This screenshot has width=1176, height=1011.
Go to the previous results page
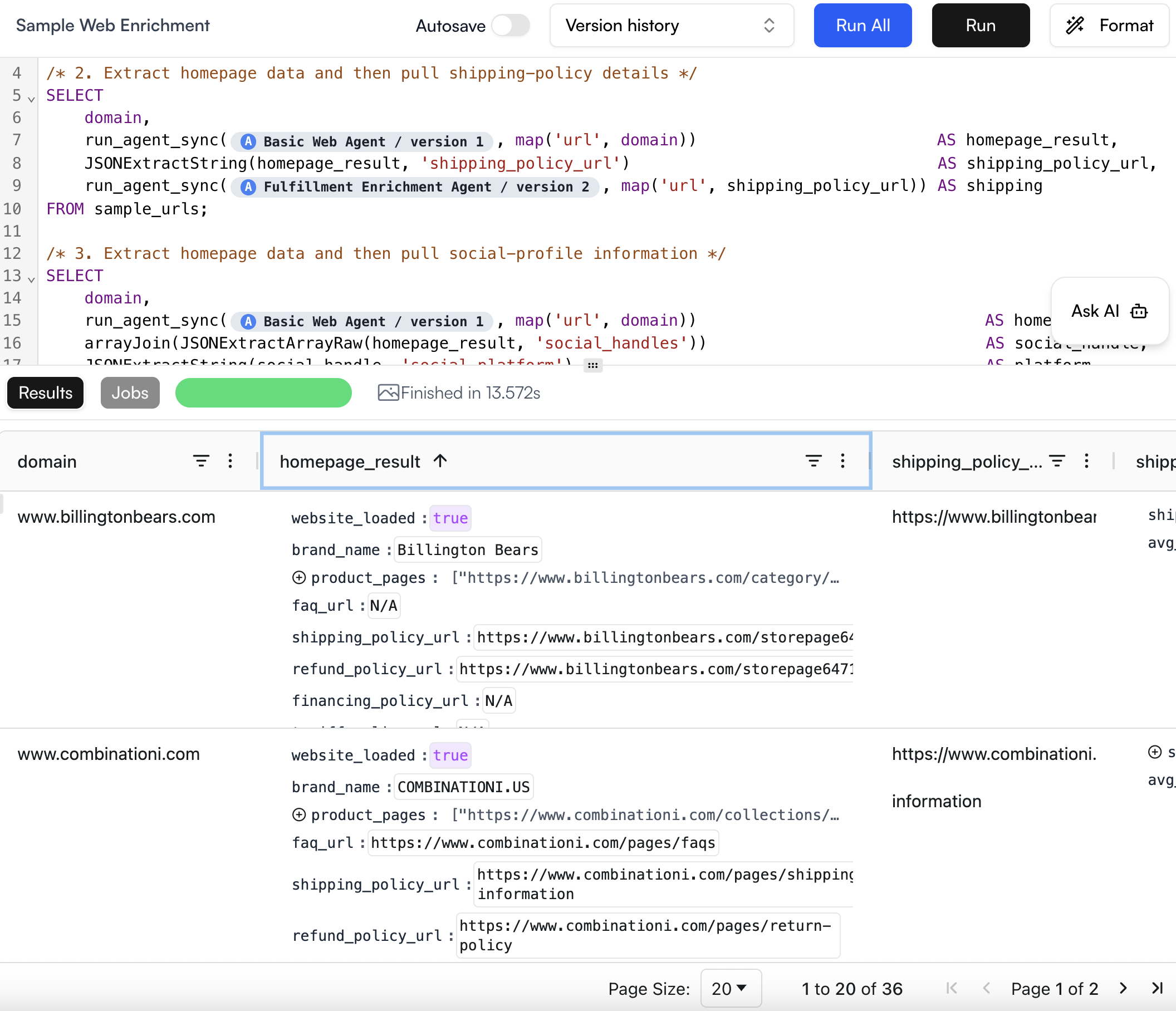(987, 988)
